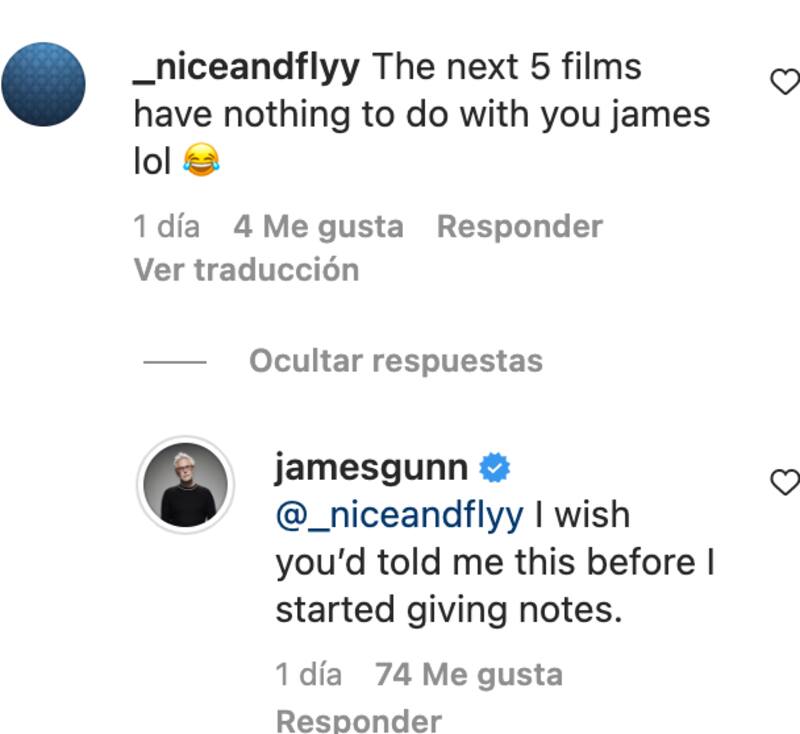View the 4 Me gusta likes list
The width and height of the screenshot is (800, 734).
(x=318, y=226)
